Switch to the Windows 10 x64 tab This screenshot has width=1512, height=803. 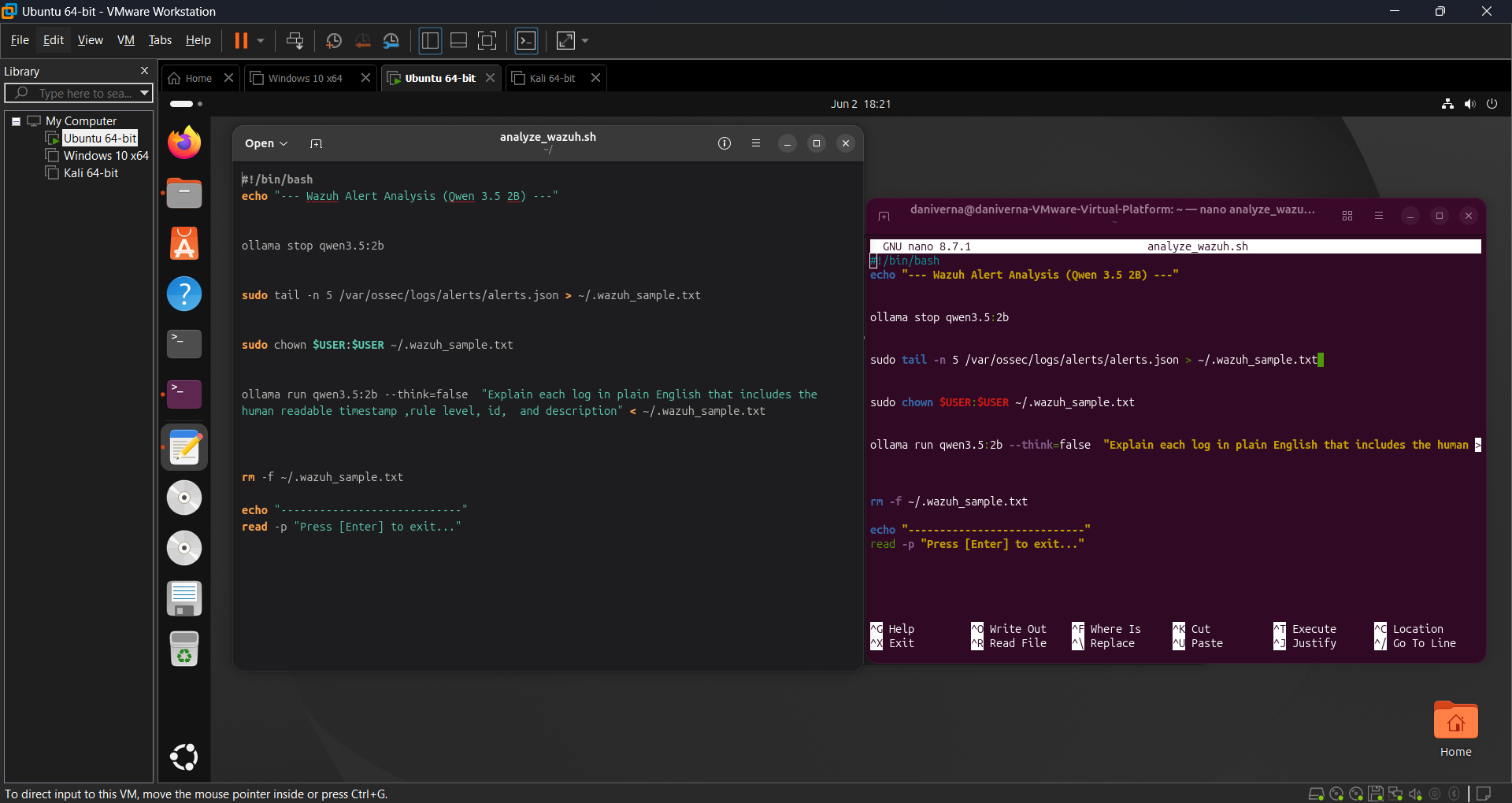pyautogui.click(x=305, y=78)
